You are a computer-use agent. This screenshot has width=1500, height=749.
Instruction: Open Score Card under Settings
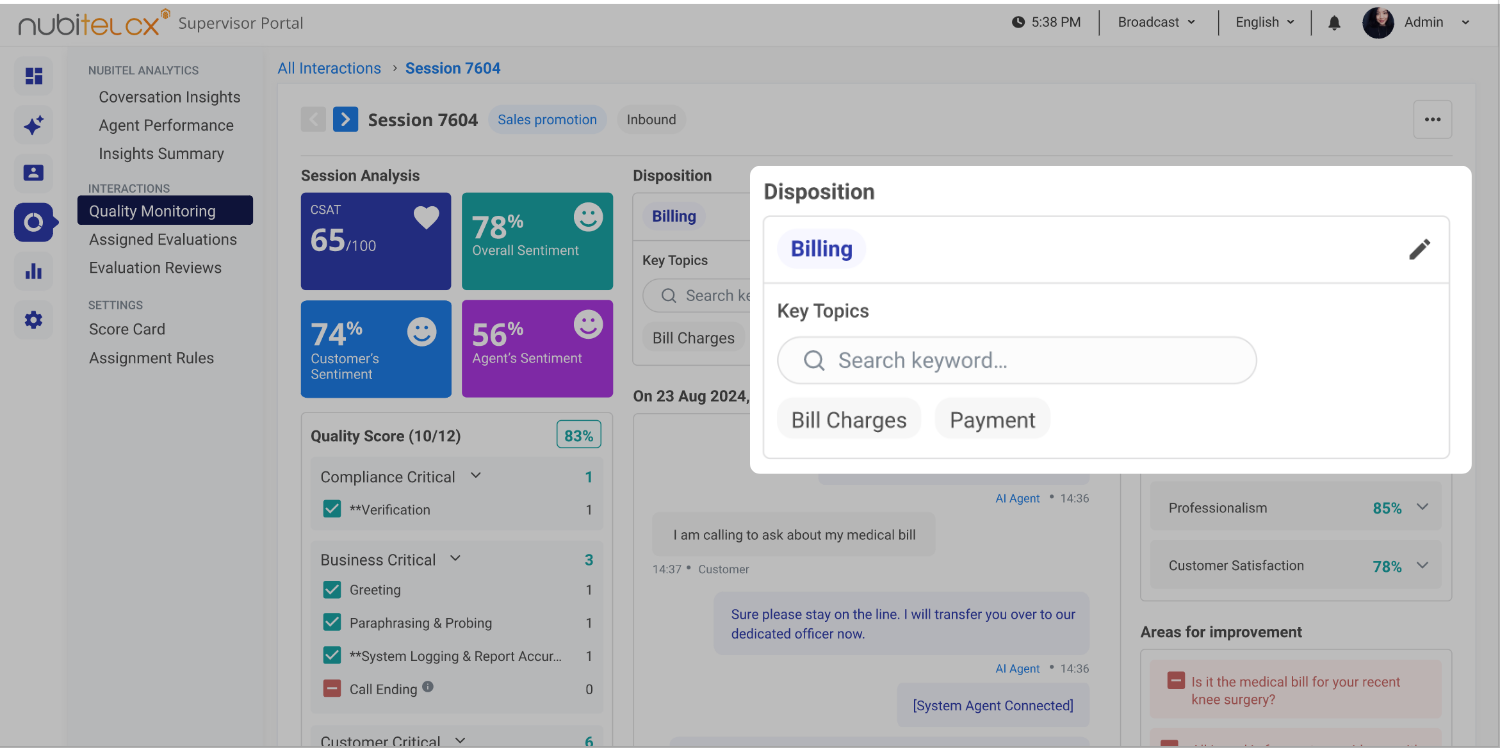[x=127, y=329]
